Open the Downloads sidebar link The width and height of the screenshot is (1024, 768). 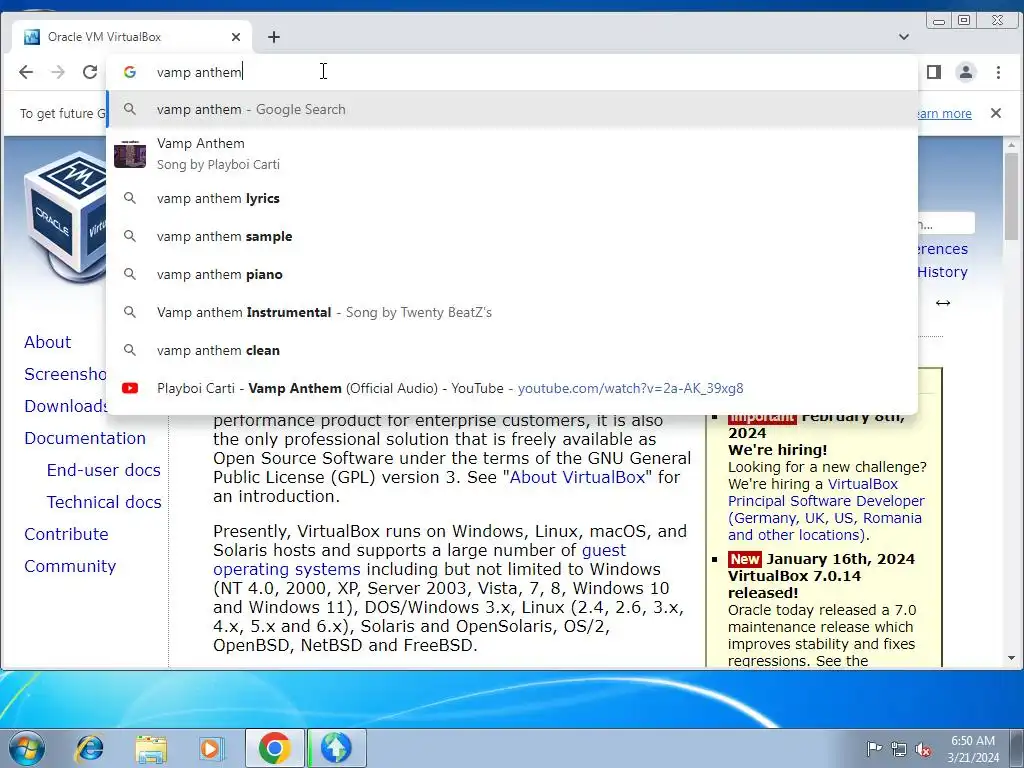(65, 406)
